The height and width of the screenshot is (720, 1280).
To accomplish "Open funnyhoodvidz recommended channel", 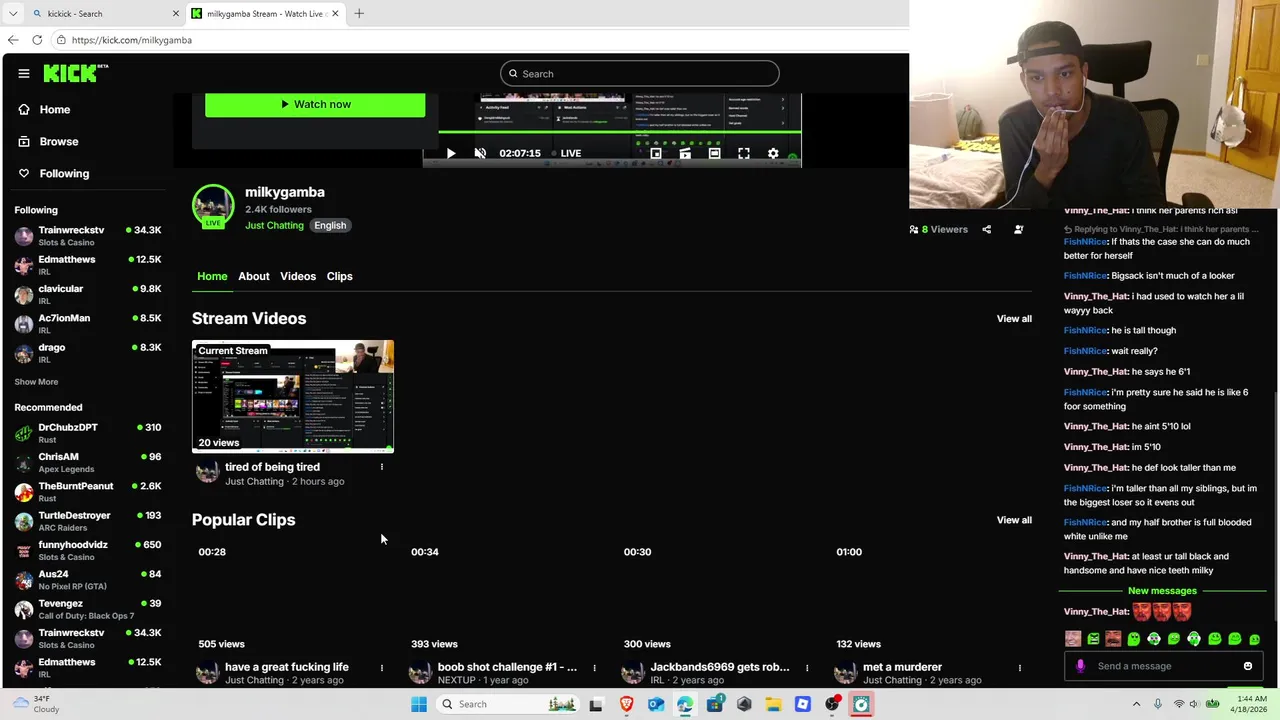I will pyautogui.click(x=88, y=551).
